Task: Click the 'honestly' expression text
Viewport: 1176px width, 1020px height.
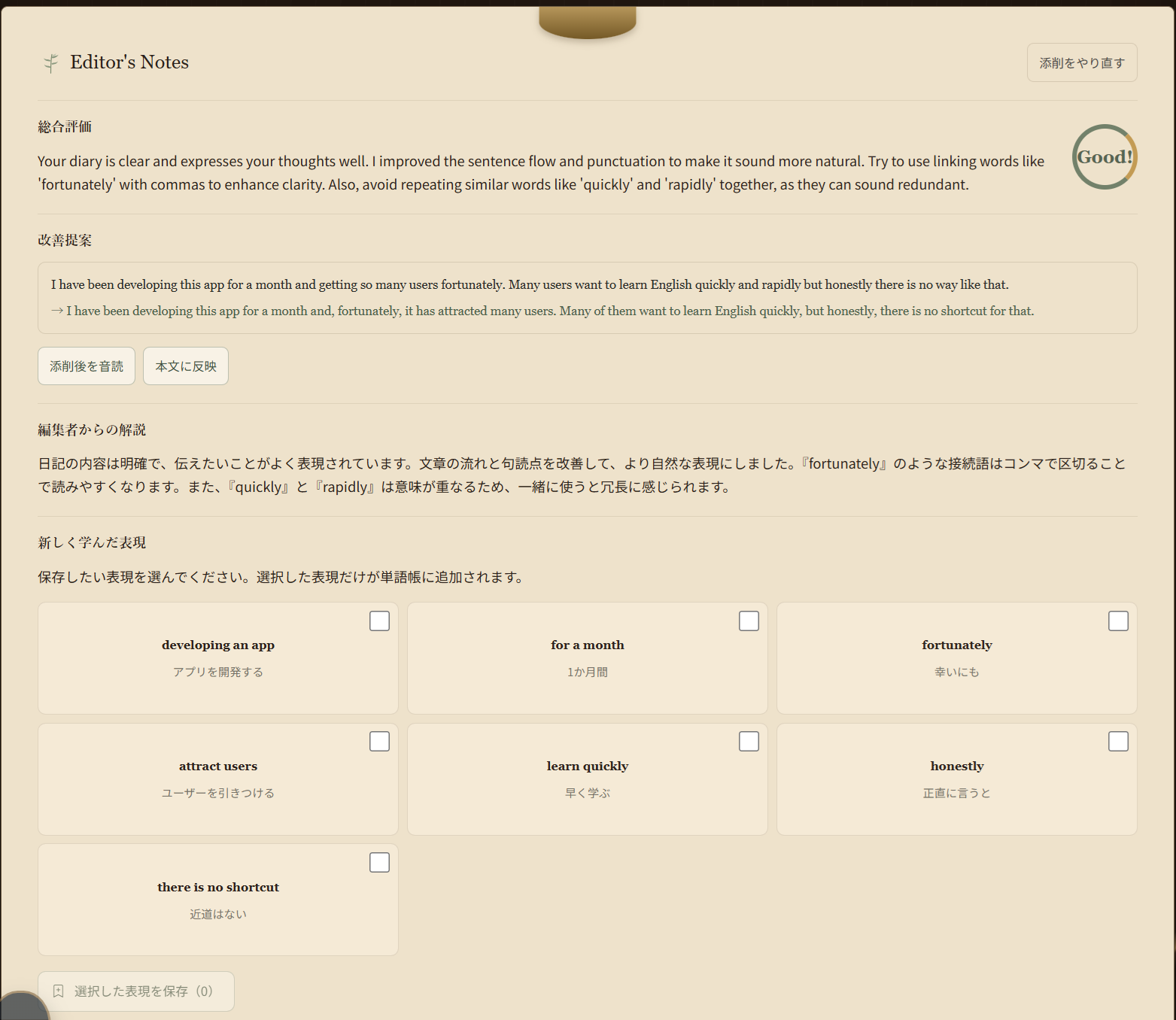Action: coord(957,766)
